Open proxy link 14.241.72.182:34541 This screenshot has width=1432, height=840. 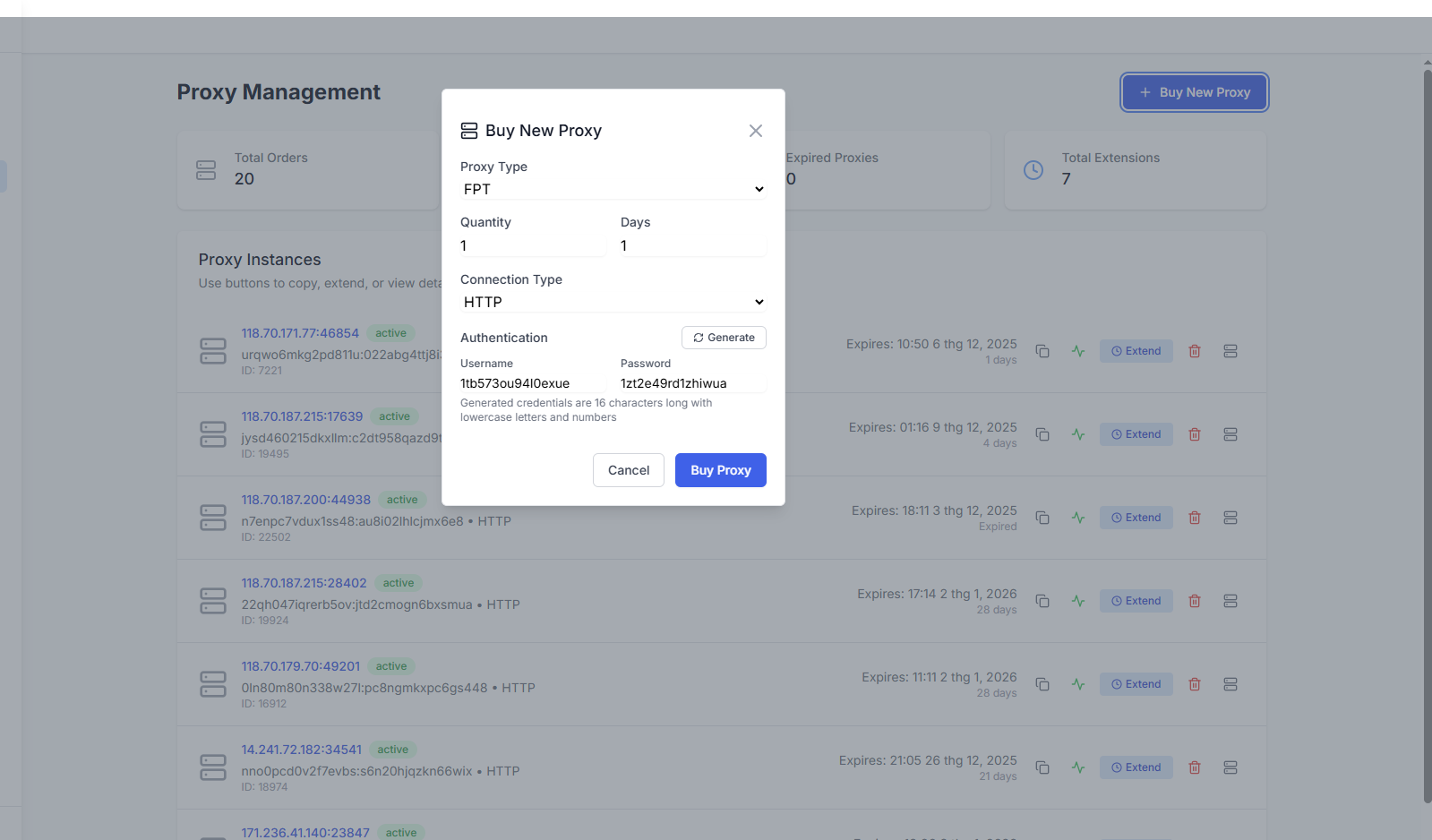(301, 750)
